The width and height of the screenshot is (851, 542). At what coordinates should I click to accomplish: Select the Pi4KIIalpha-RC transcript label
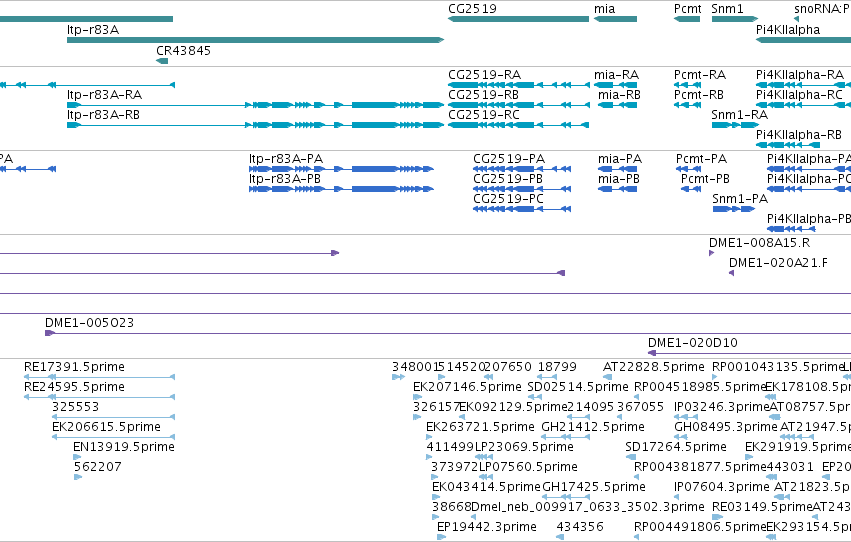pos(799,94)
